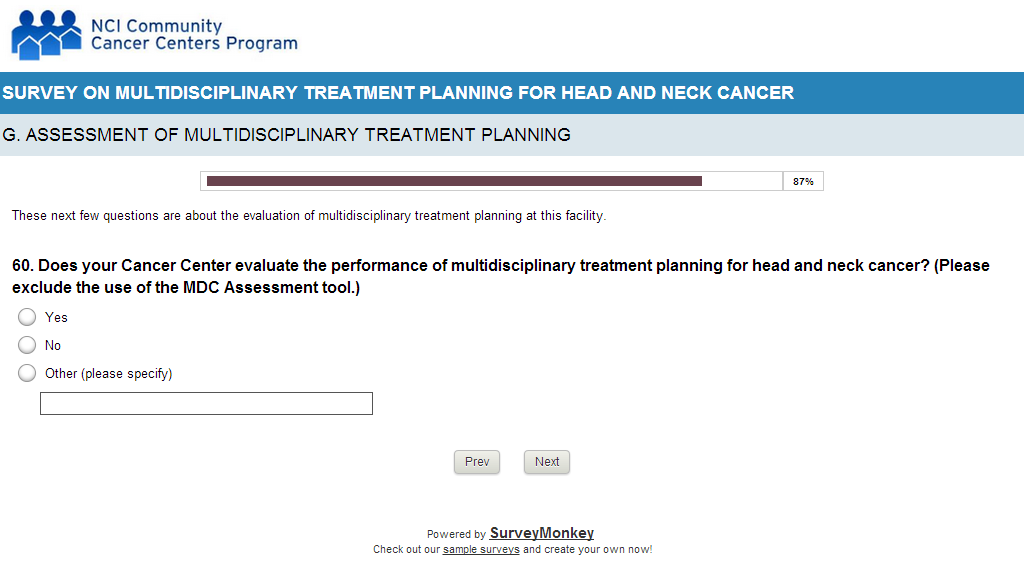The width and height of the screenshot is (1024, 587).
Task: Focus the Other specify text field
Action: coord(206,403)
